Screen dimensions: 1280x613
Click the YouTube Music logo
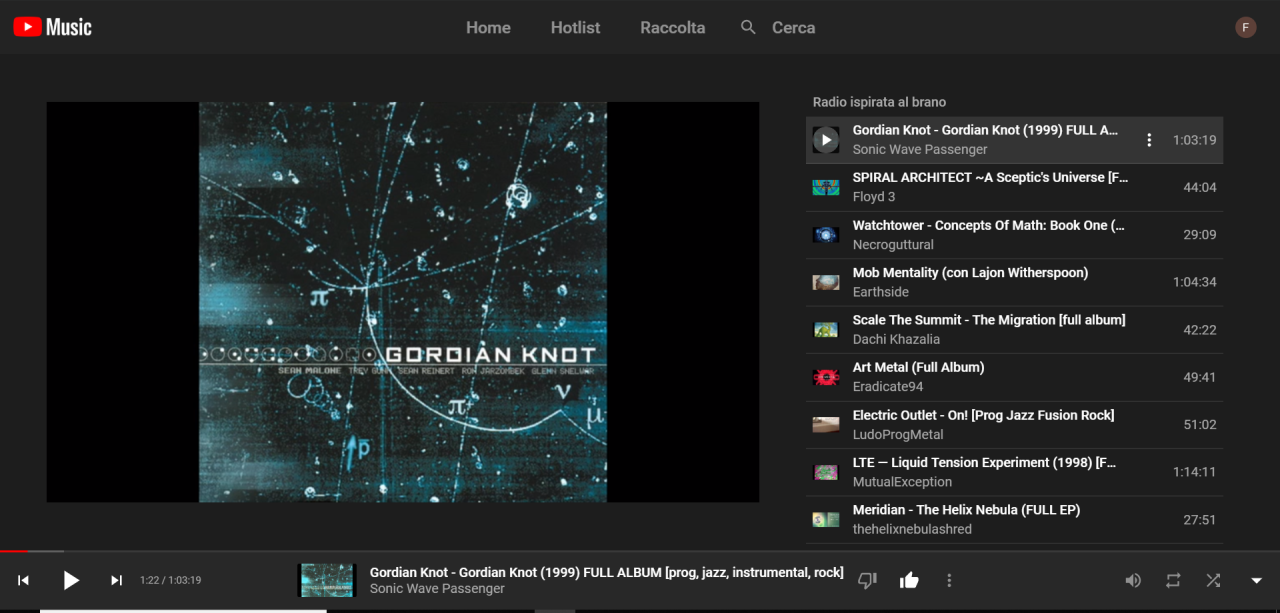click(x=52, y=27)
